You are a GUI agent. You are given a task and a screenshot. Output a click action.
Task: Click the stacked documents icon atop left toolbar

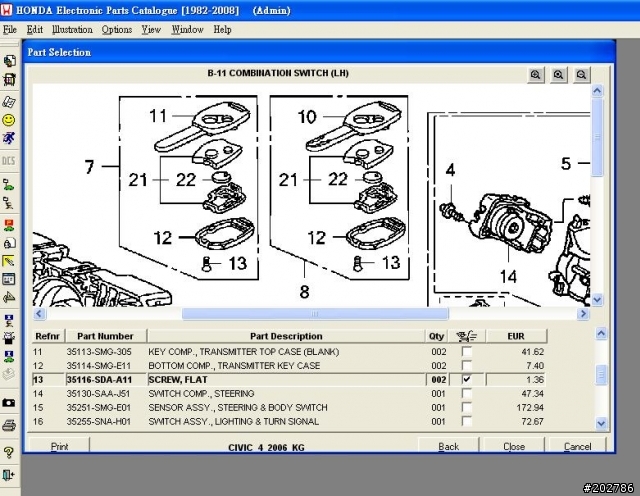9,61
